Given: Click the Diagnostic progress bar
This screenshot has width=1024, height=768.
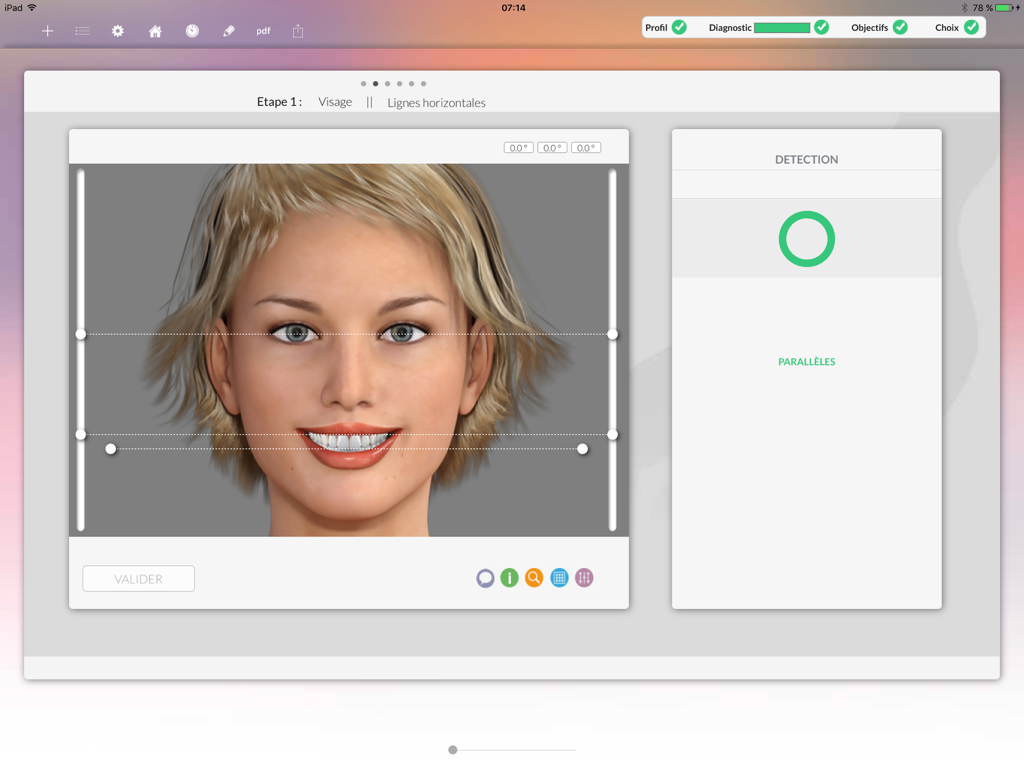Looking at the screenshot, I should 782,27.
